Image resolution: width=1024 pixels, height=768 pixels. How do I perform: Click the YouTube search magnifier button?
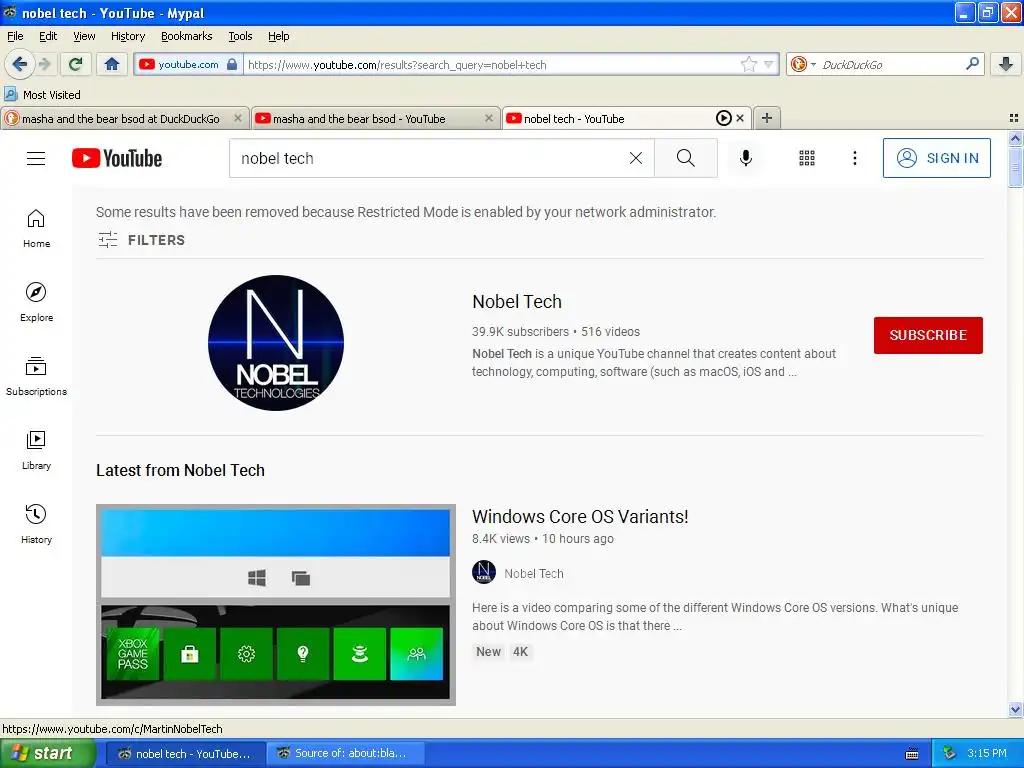click(x=686, y=158)
